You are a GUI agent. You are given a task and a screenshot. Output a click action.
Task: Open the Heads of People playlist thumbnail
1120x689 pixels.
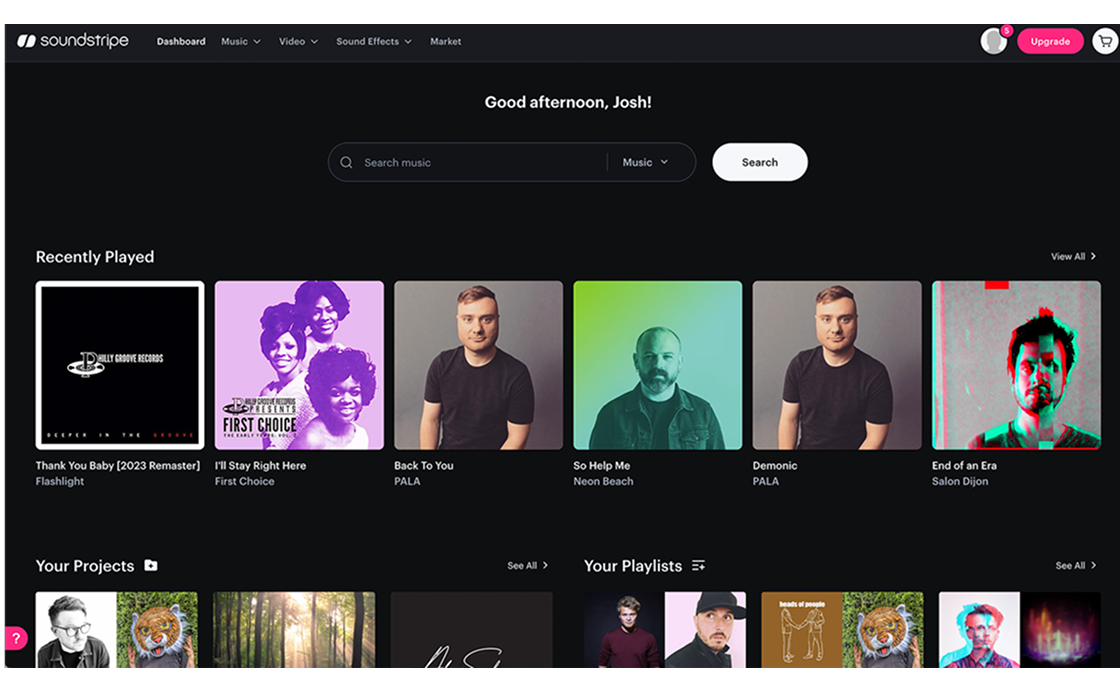842,630
